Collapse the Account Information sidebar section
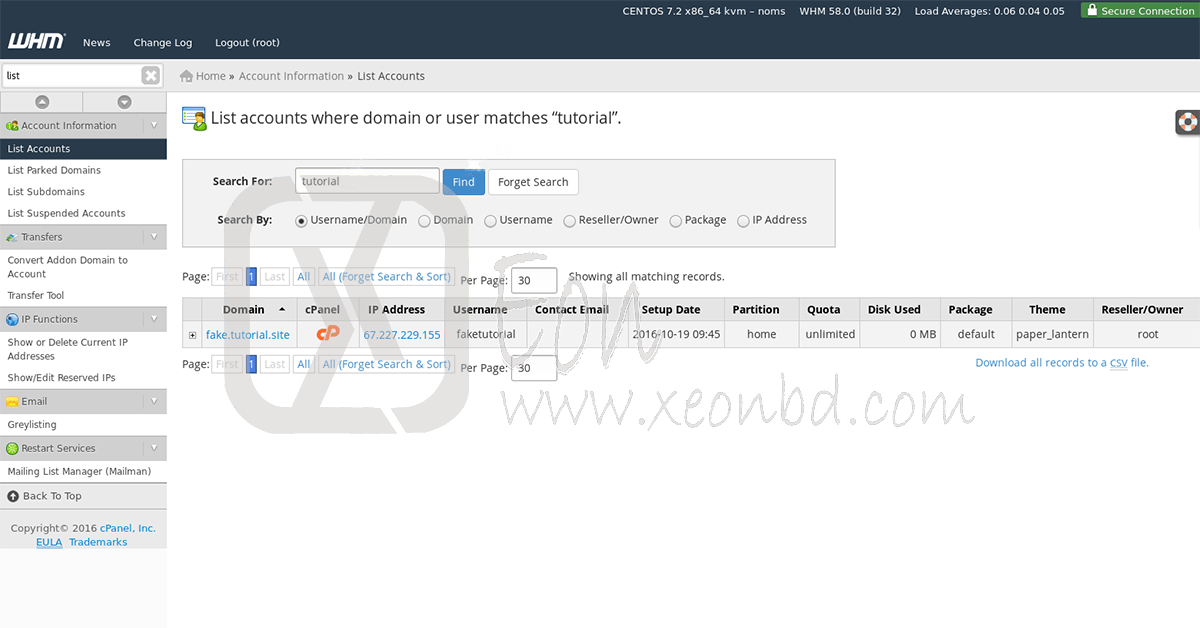The image size is (1200, 628). [154, 126]
